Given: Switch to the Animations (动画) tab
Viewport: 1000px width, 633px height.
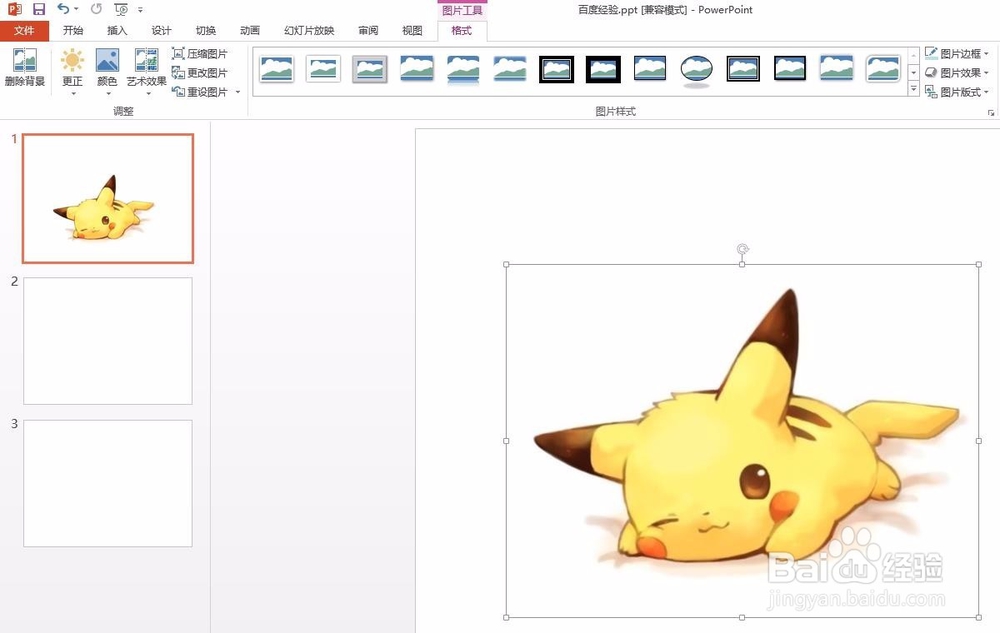Looking at the screenshot, I should click(x=250, y=31).
